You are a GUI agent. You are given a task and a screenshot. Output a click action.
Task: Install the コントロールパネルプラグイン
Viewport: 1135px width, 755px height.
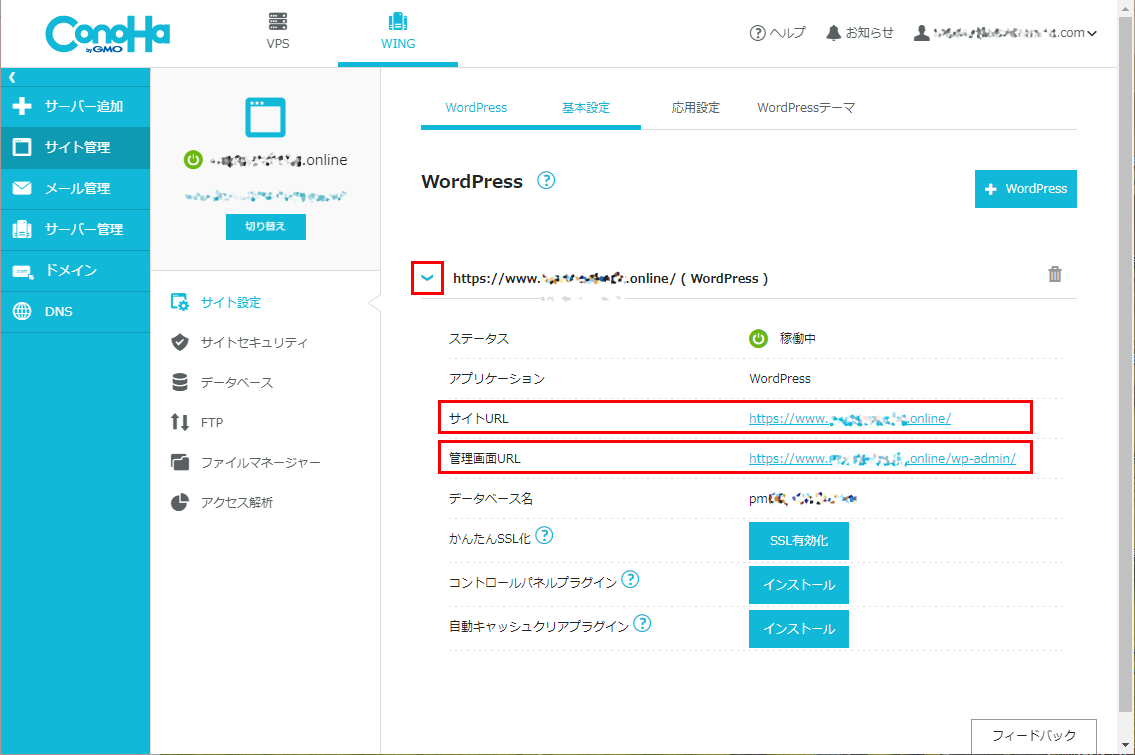tap(798, 585)
